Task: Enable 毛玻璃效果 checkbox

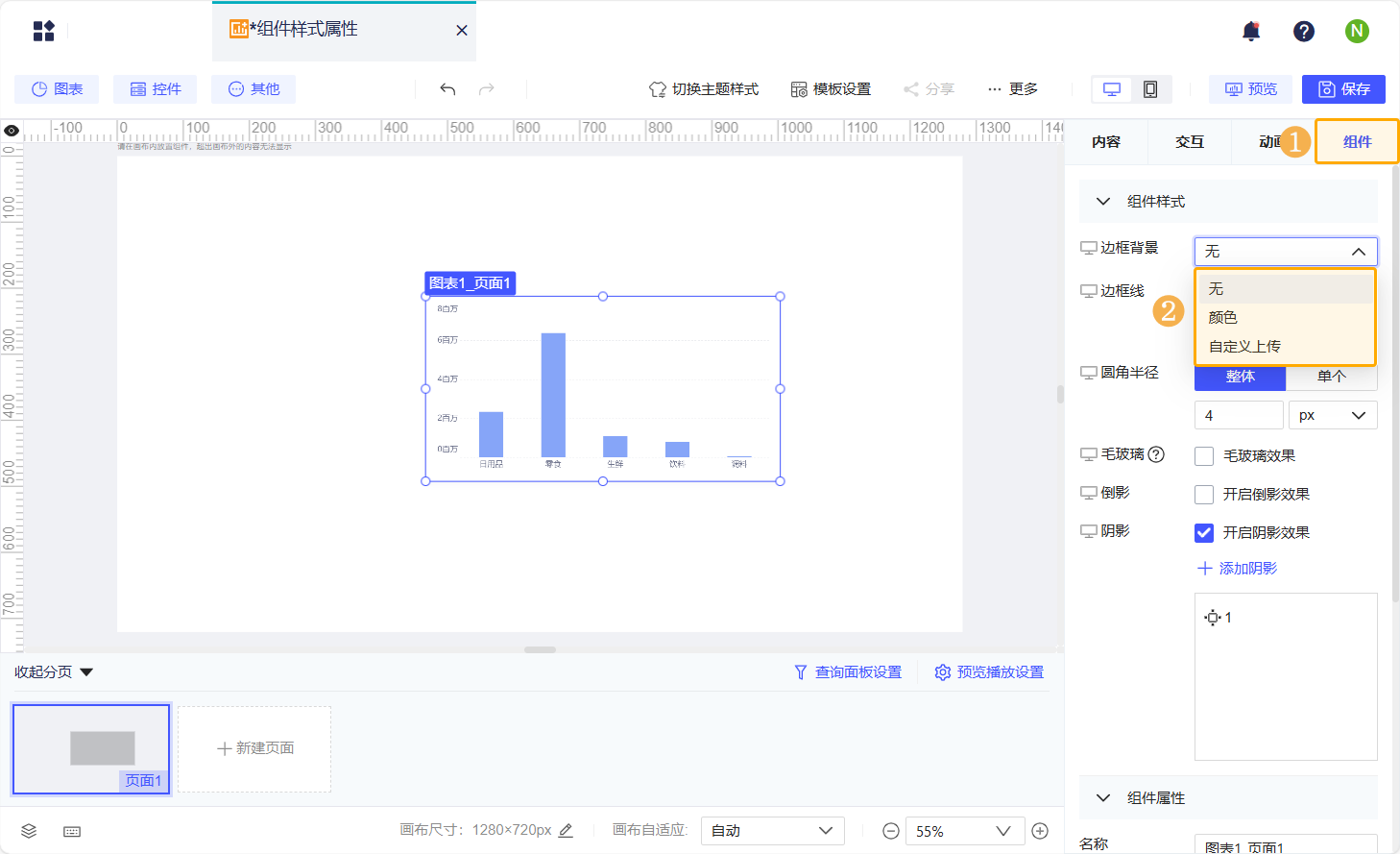Action: [x=1204, y=456]
